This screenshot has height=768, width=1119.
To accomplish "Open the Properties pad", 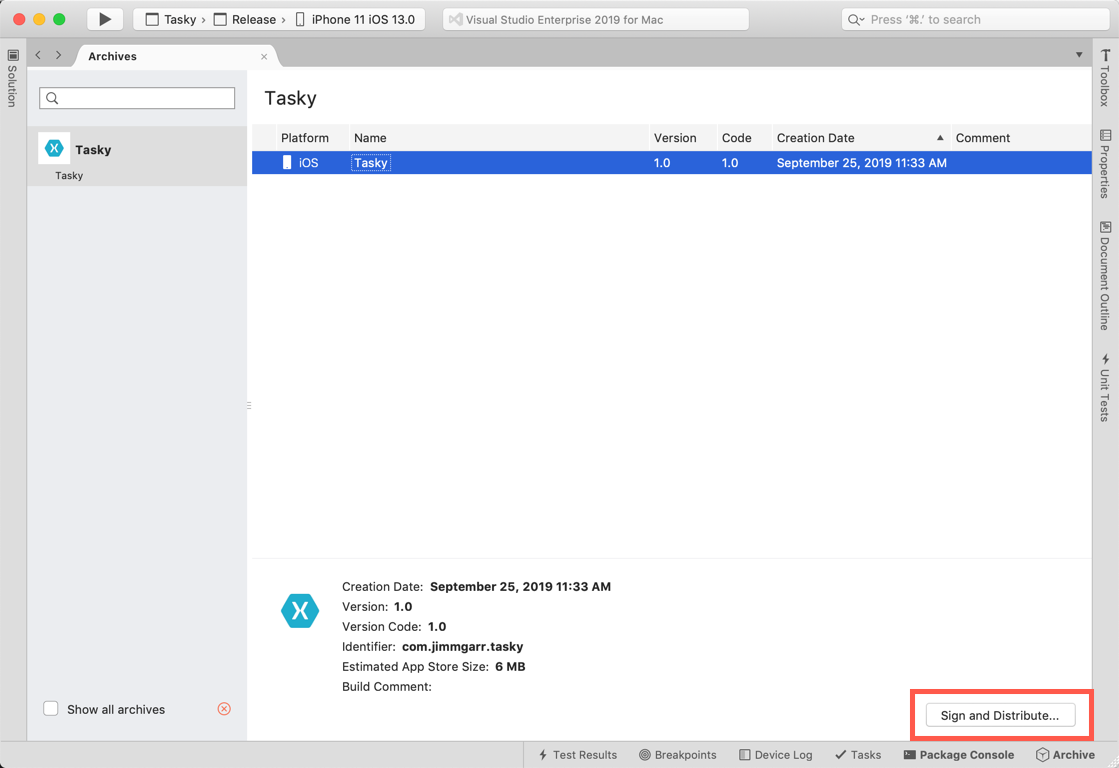I will pyautogui.click(x=1104, y=160).
